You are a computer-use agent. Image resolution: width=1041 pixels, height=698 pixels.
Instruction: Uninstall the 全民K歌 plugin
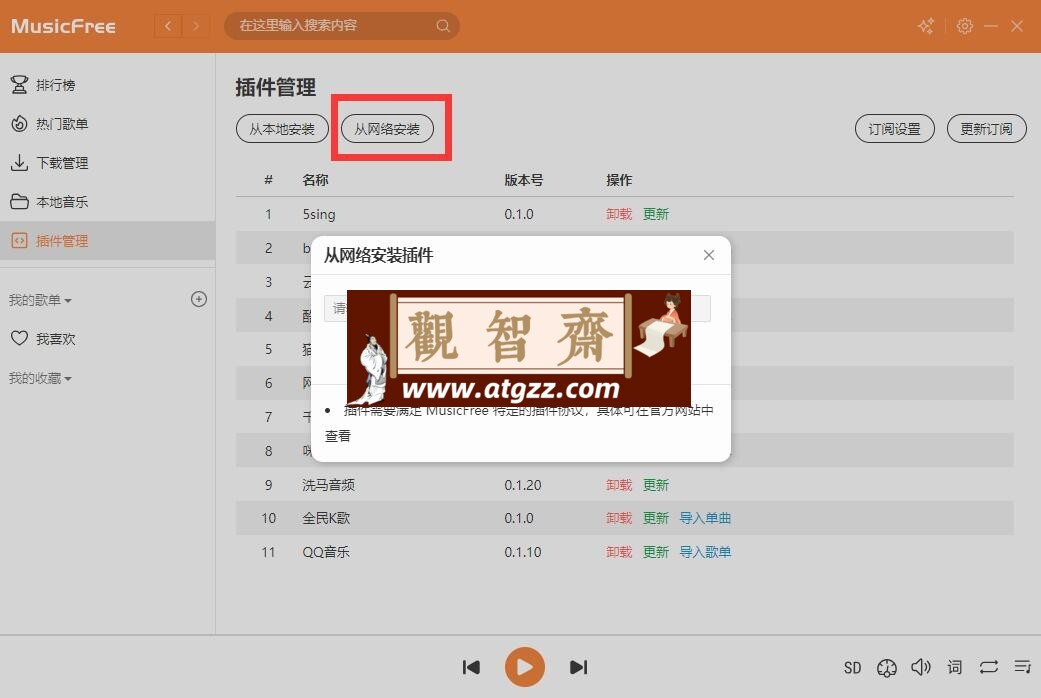619,518
